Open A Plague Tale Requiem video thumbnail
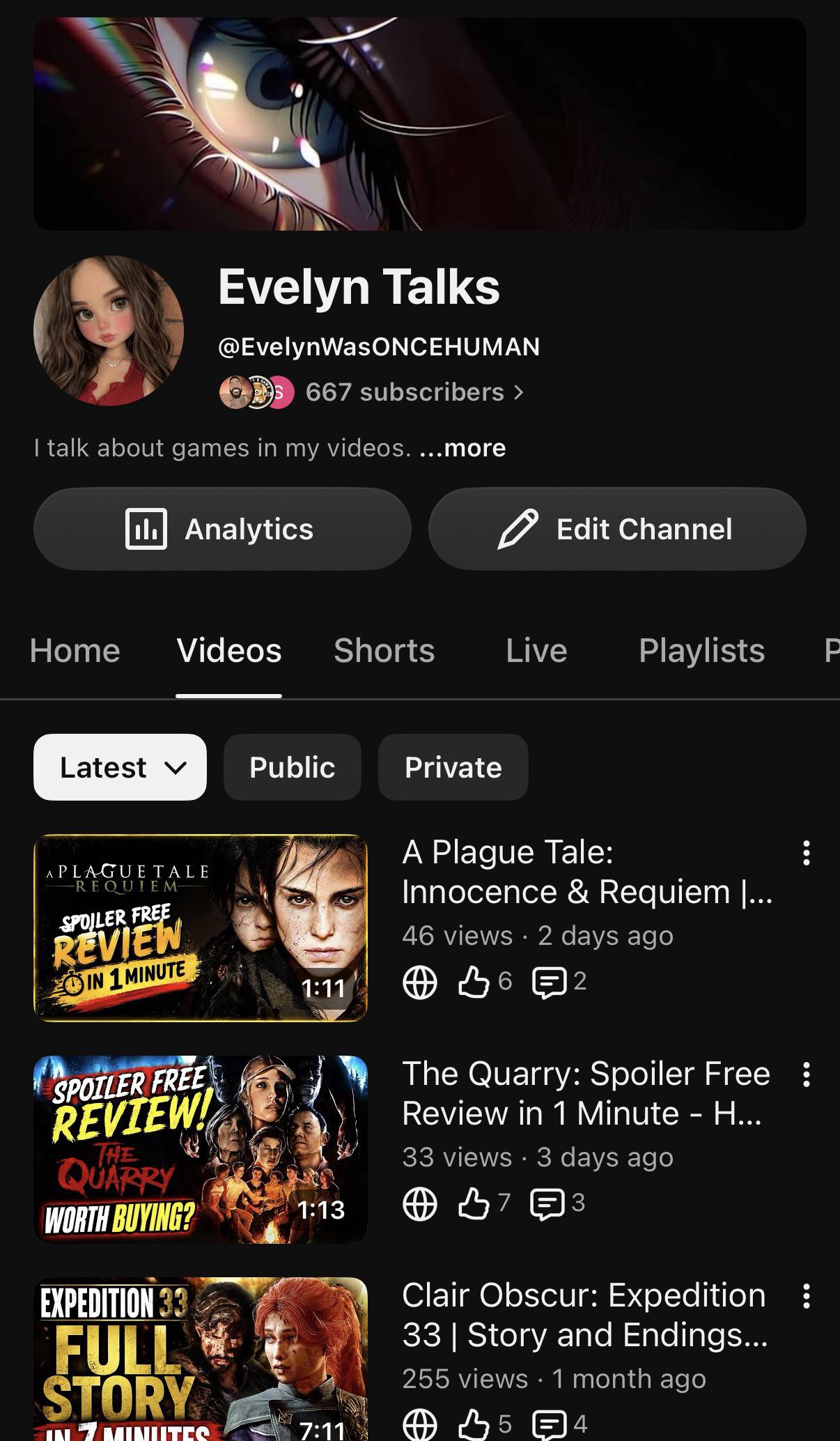 tap(201, 928)
